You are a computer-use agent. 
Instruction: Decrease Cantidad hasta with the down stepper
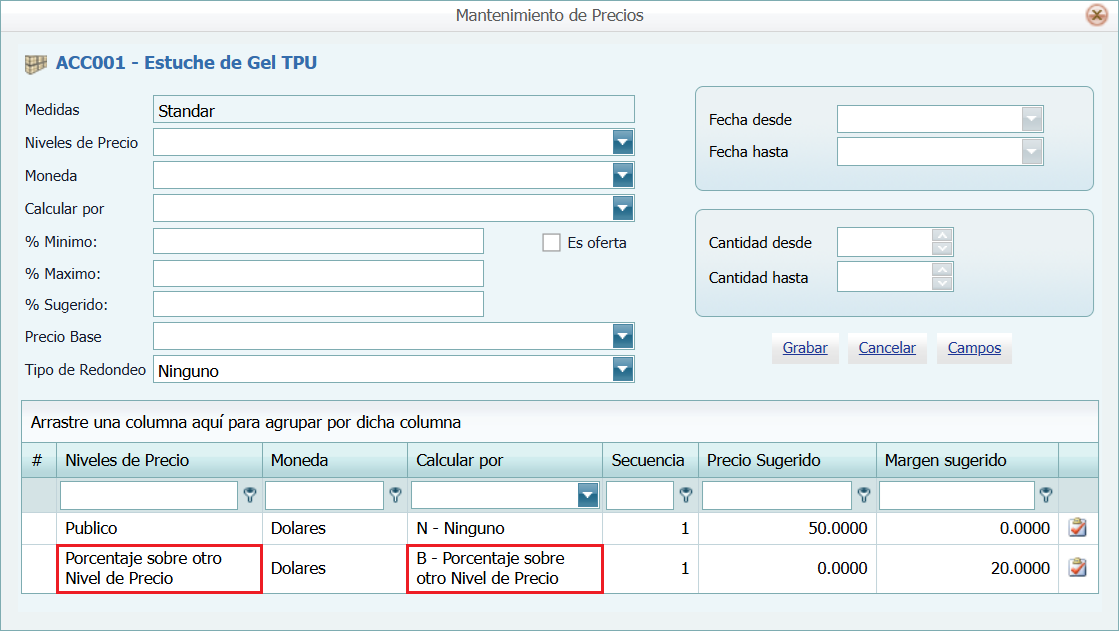tap(942, 282)
